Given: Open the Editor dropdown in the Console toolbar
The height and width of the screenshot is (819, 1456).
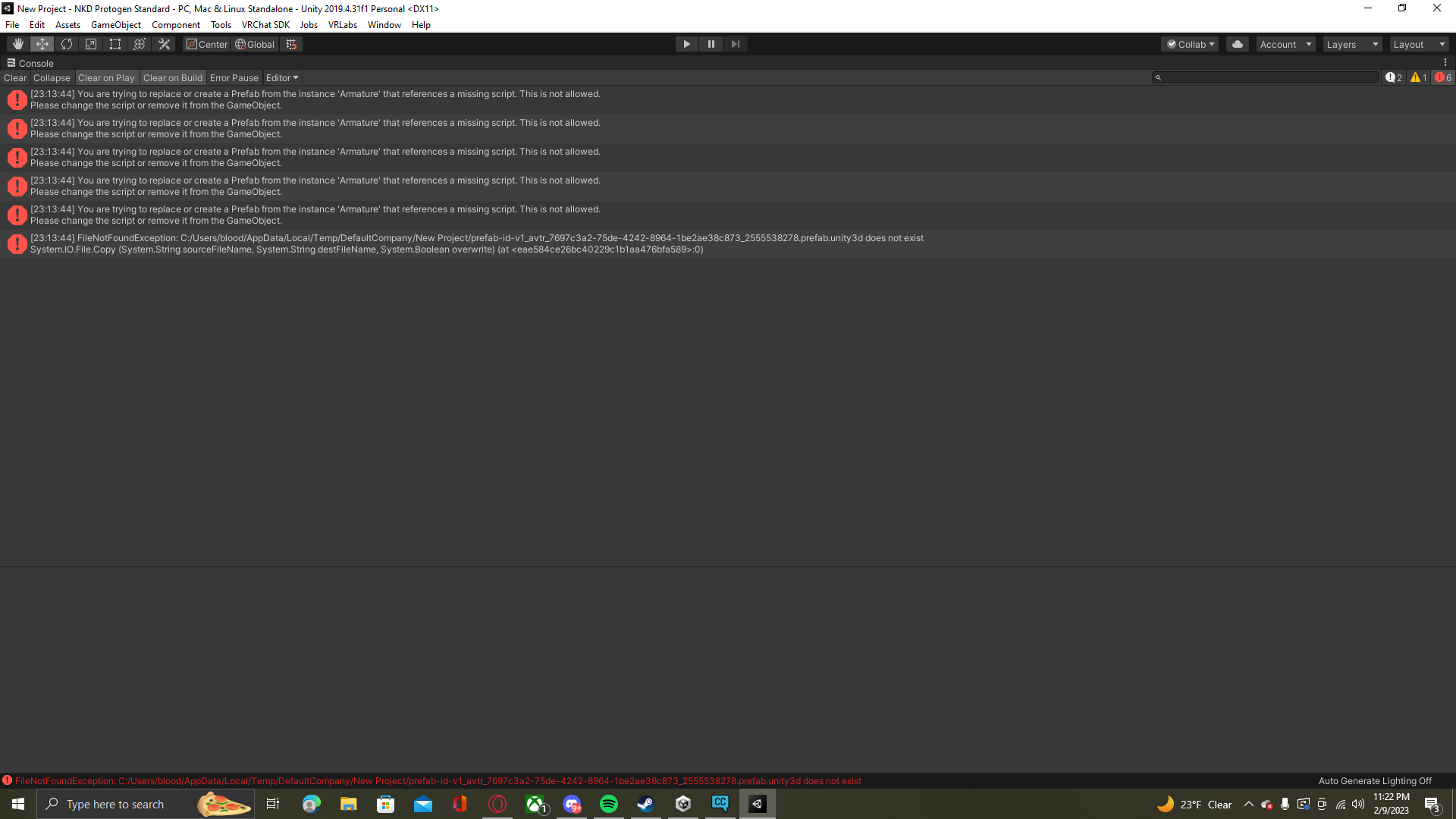Looking at the screenshot, I should (x=281, y=77).
